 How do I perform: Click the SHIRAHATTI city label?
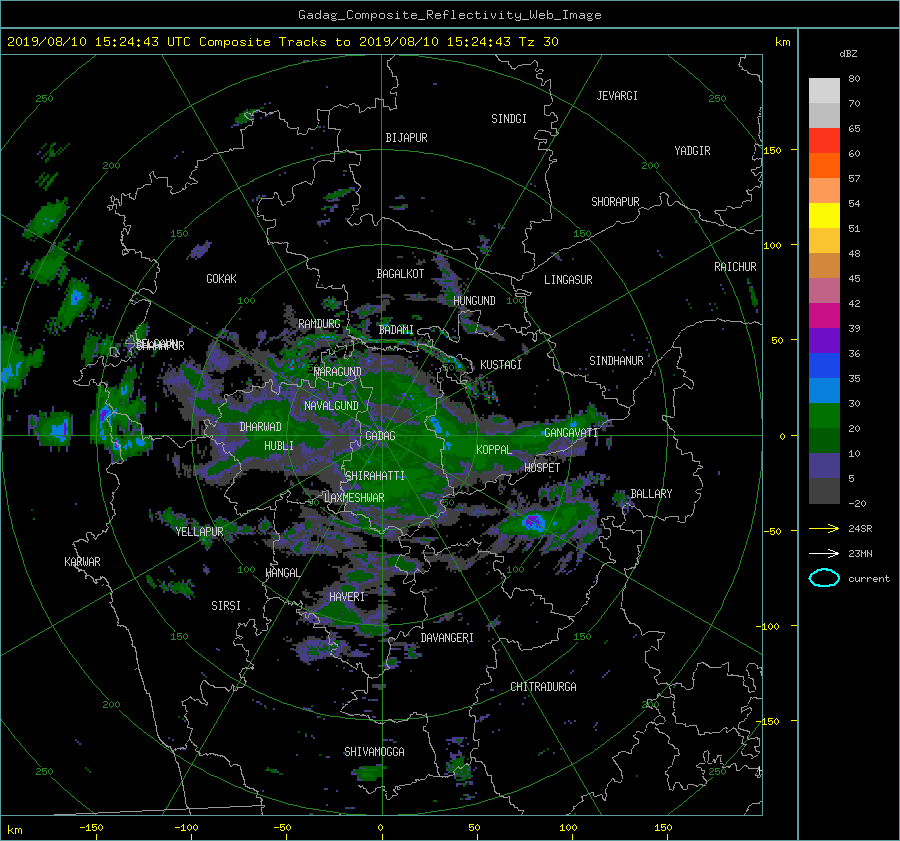(x=375, y=476)
